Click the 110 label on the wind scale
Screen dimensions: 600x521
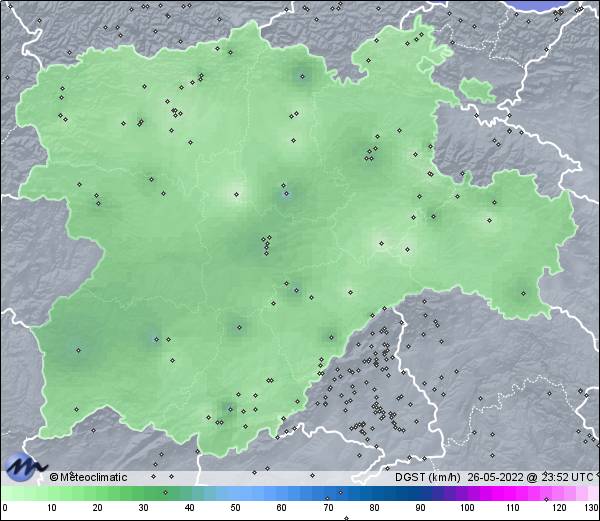tap(513, 508)
